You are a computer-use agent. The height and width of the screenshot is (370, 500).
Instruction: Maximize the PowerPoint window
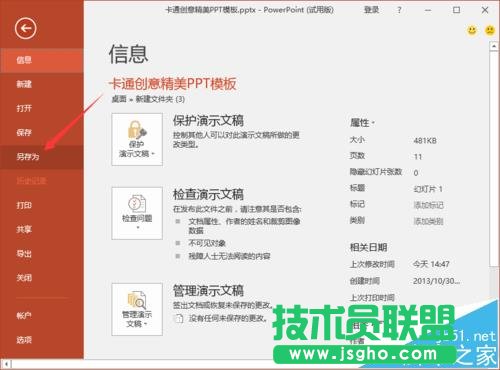[456, 10]
